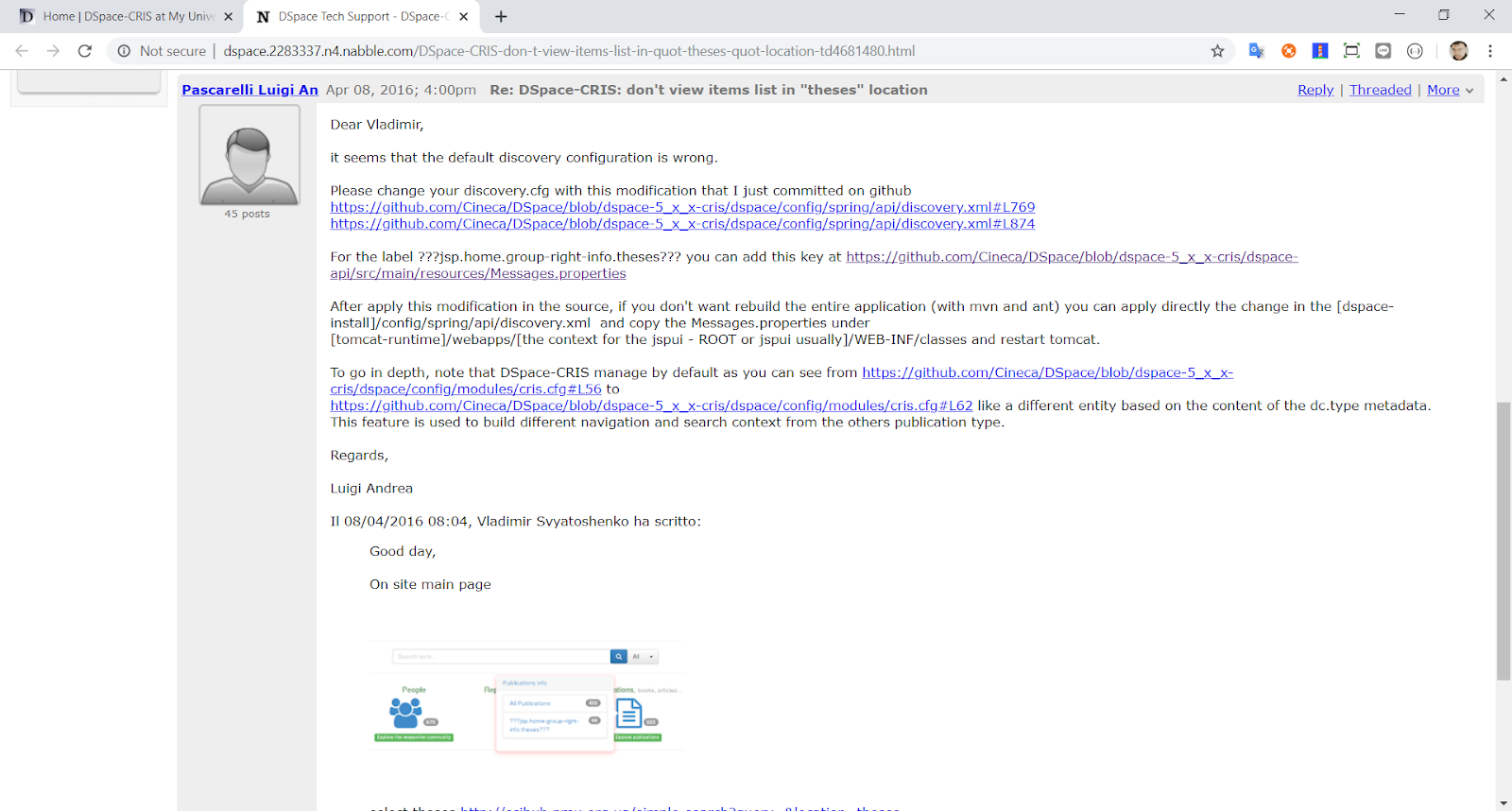Screen dimensions: 1512x811
Task: Expand the More options dropdown
Action: coord(1451,90)
